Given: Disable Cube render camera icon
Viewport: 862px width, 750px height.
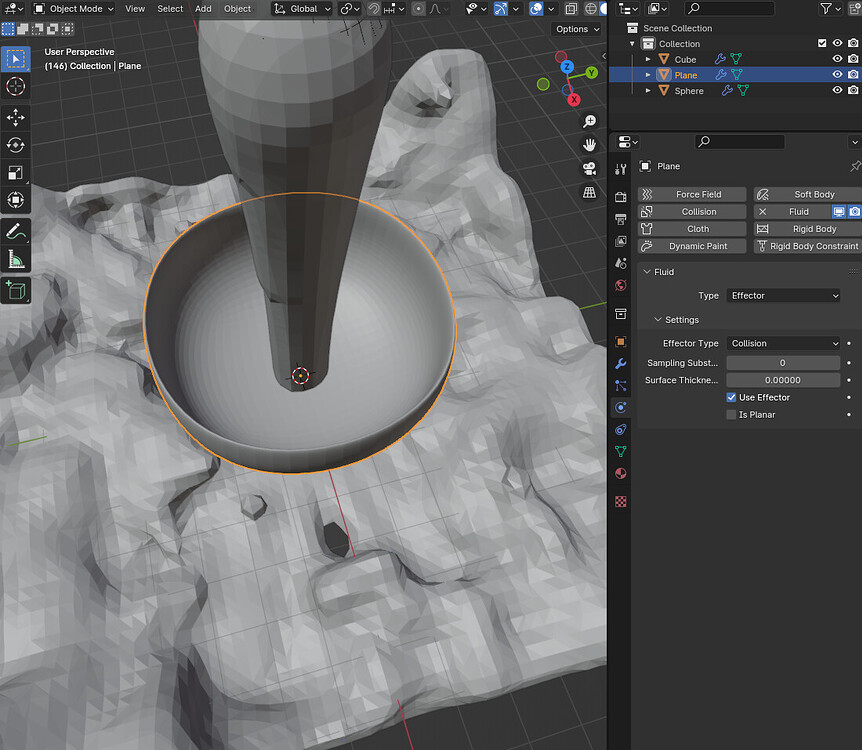Looking at the screenshot, I should [853, 59].
